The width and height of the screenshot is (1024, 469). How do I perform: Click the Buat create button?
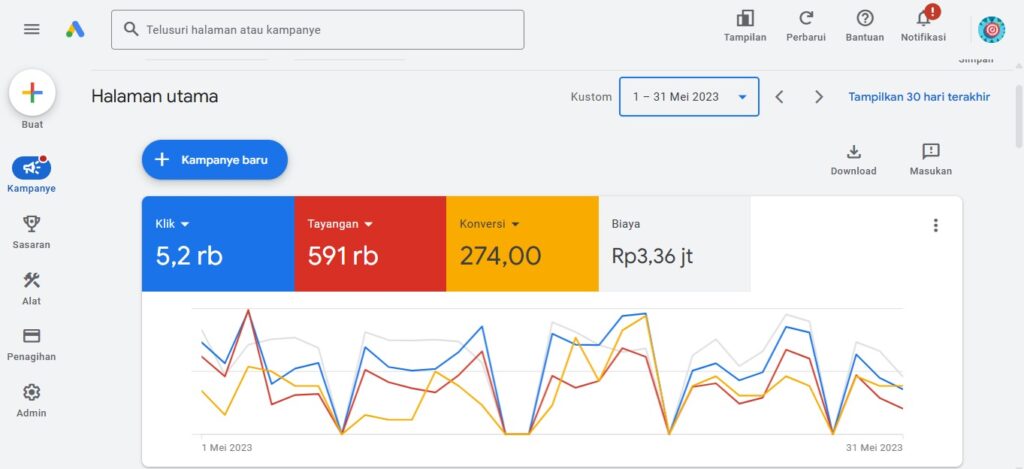pyautogui.click(x=32, y=93)
